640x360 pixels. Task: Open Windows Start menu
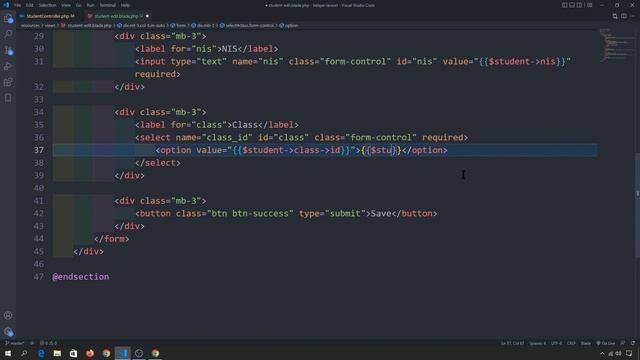pyautogui.click(x=8, y=353)
